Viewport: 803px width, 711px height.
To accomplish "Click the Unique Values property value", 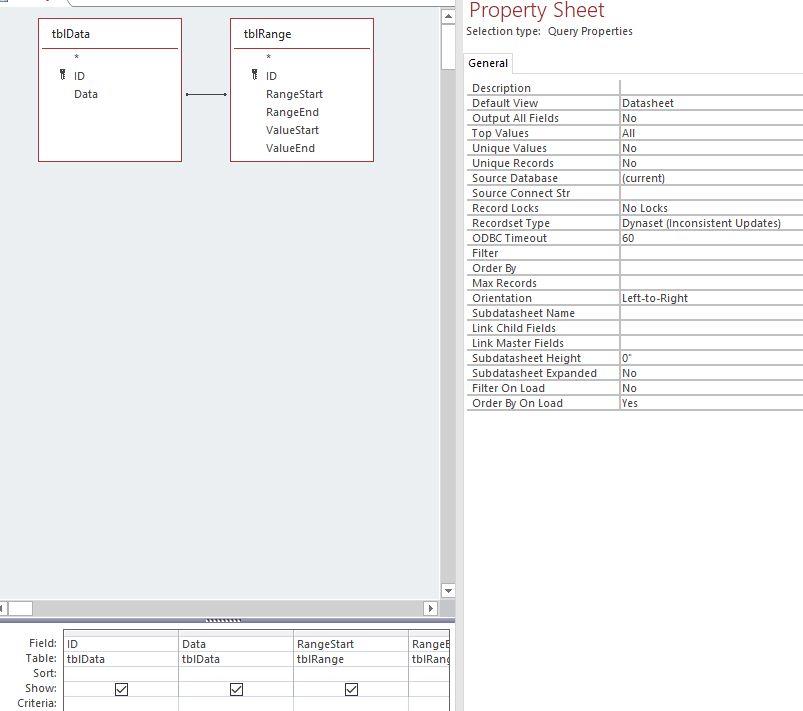I will (711, 148).
